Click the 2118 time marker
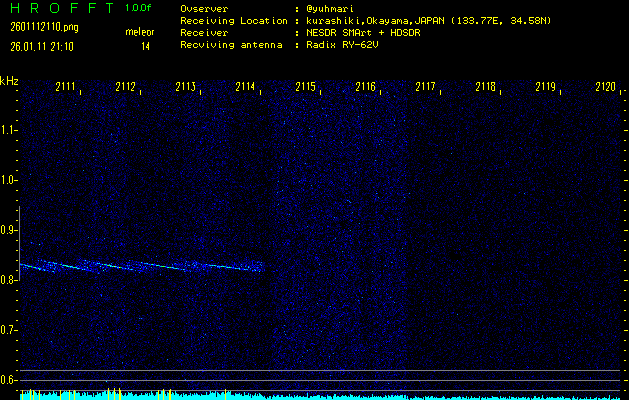 (485, 86)
